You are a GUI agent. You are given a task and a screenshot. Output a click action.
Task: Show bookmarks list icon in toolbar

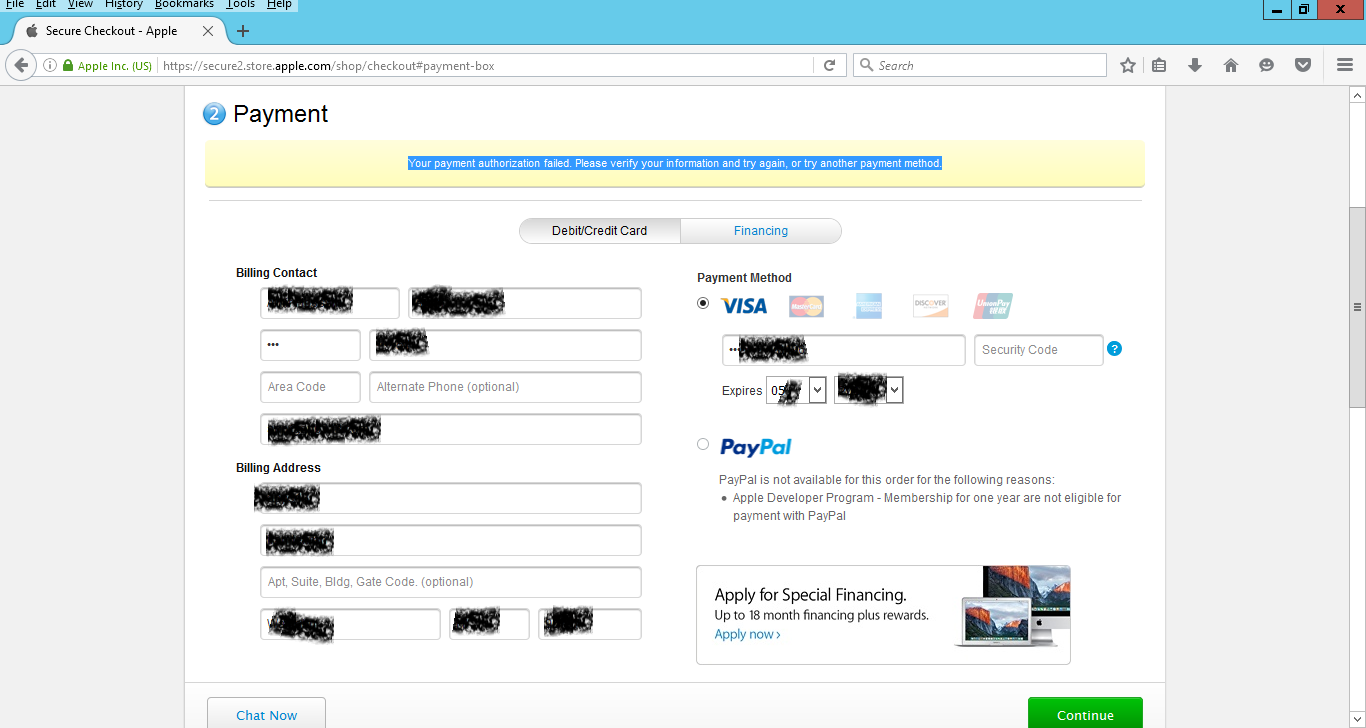1159,66
